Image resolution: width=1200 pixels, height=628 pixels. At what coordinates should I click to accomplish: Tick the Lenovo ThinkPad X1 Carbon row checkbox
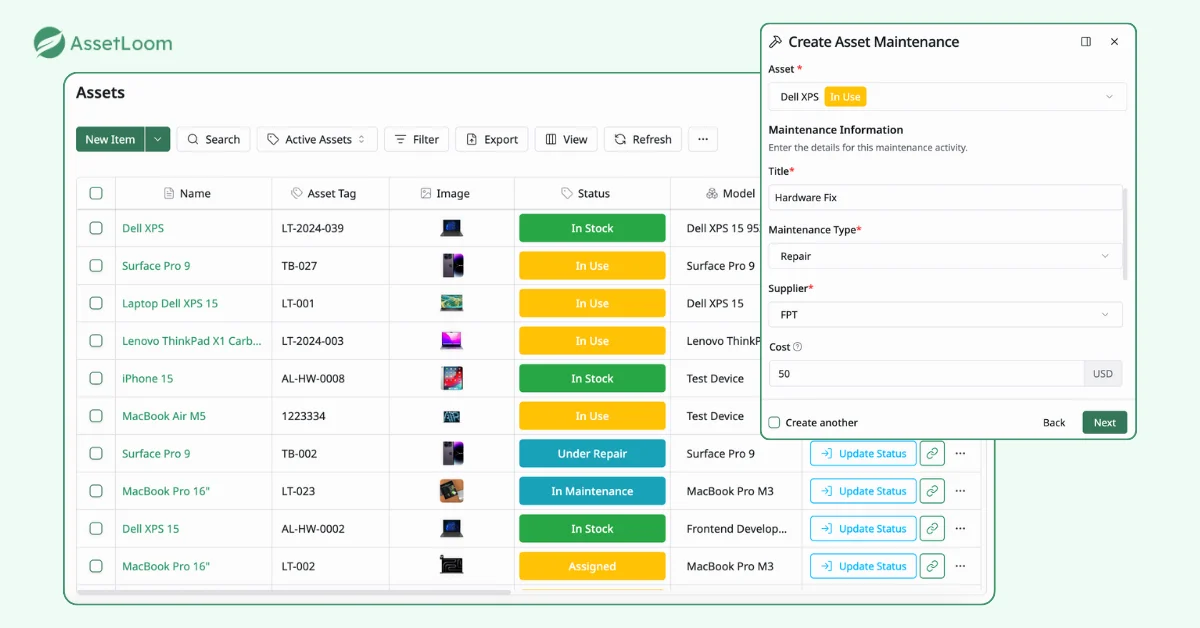tap(96, 341)
